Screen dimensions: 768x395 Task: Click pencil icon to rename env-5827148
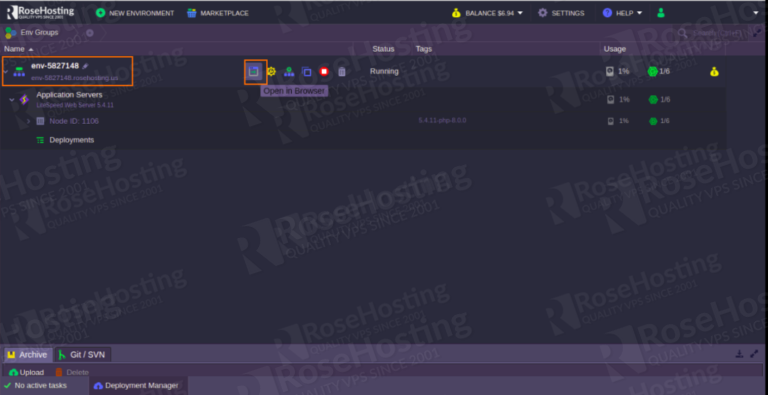(x=86, y=66)
